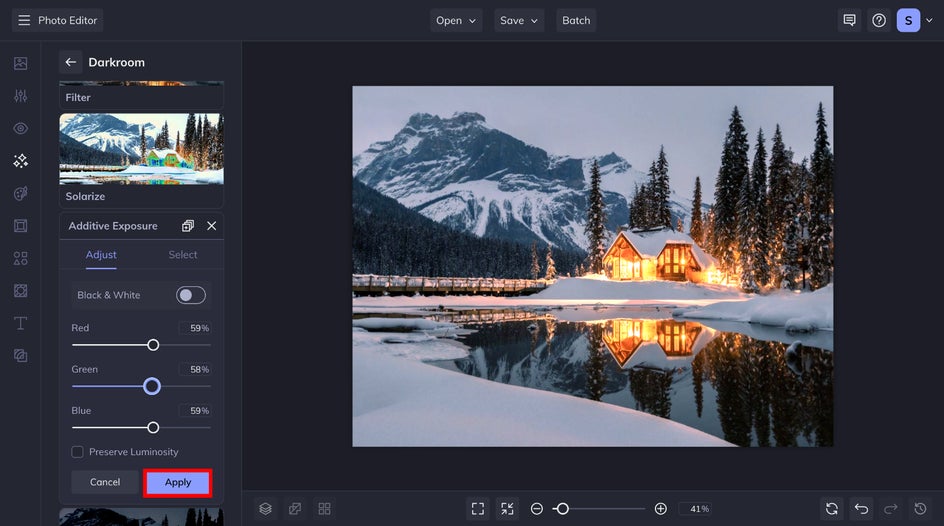Close the Additive Exposure panel
This screenshot has height=526, width=944.
(x=211, y=226)
